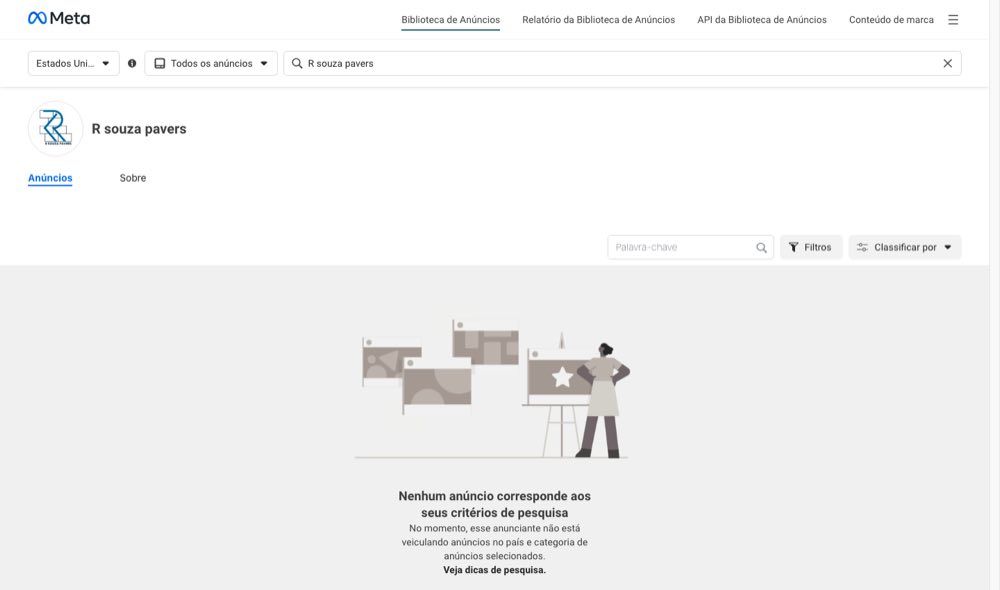
Task: Open the Classificar por dropdown
Action: click(x=904, y=247)
